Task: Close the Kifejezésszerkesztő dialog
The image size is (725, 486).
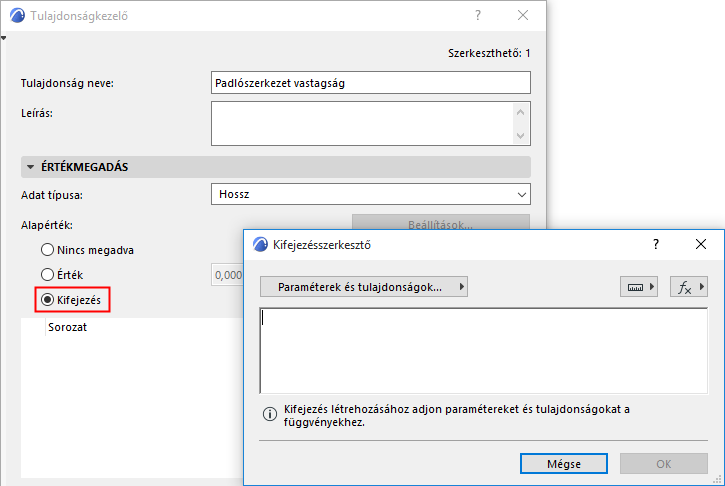Action: point(702,244)
